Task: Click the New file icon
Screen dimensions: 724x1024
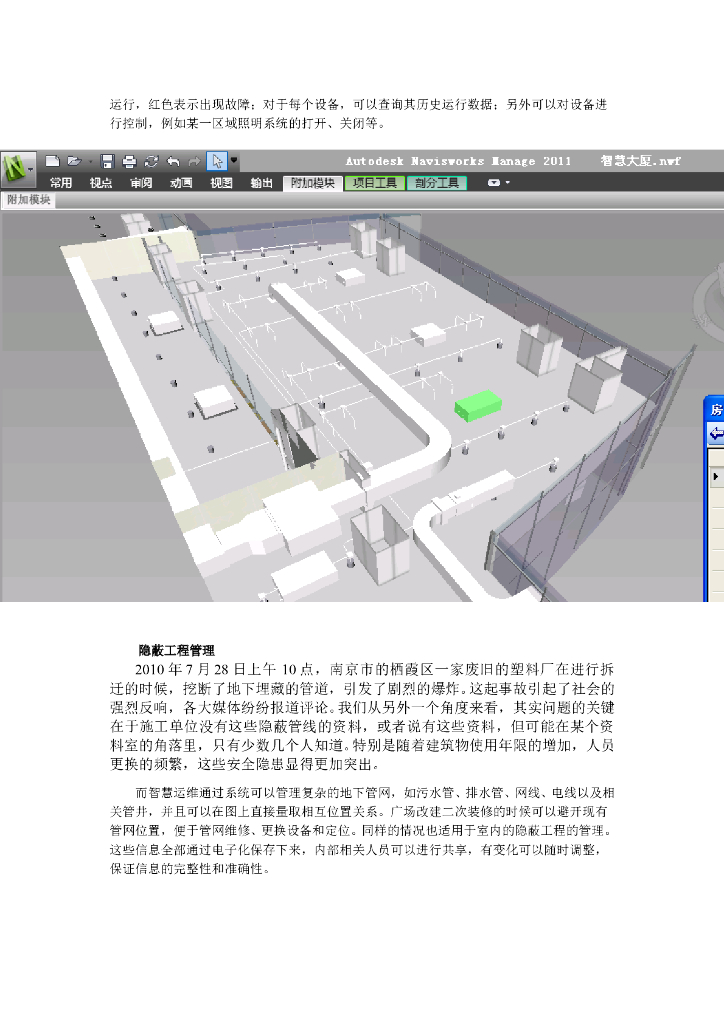Action: [x=53, y=161]
